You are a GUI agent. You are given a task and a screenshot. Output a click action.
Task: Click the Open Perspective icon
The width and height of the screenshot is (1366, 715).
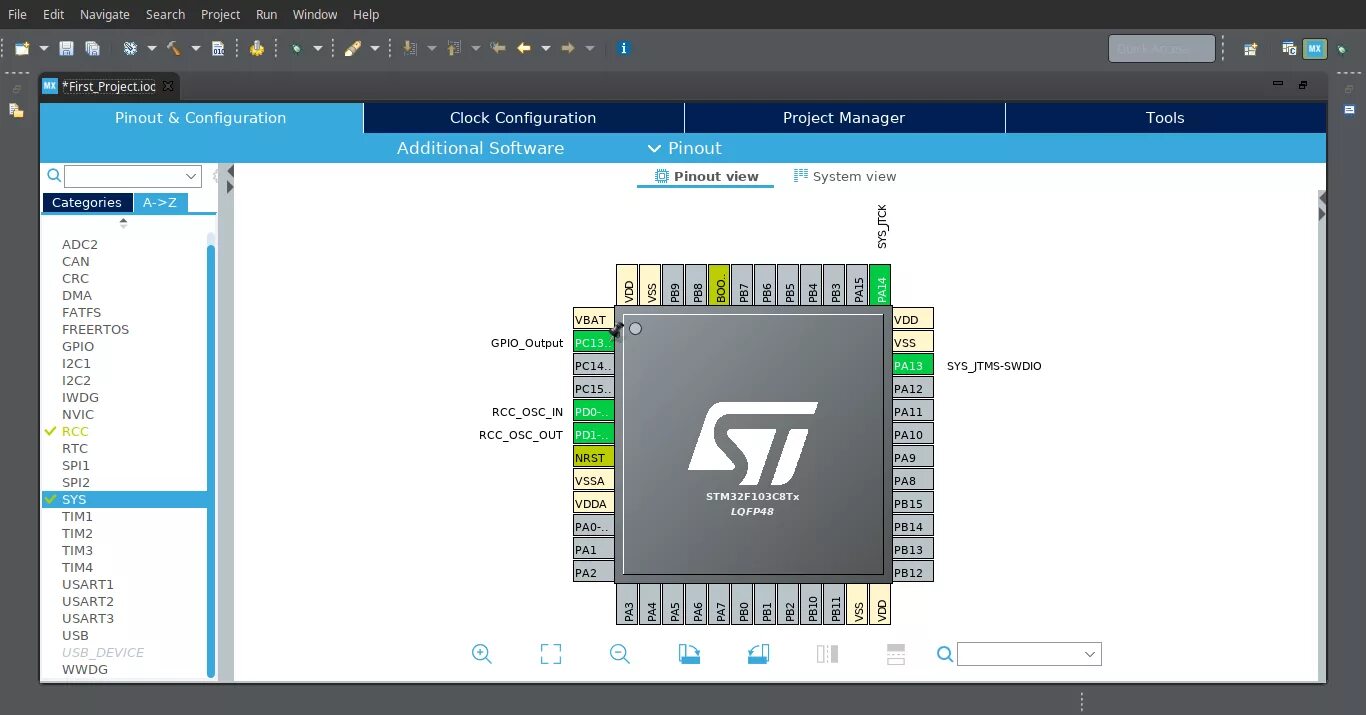[x=1250, y=48]
